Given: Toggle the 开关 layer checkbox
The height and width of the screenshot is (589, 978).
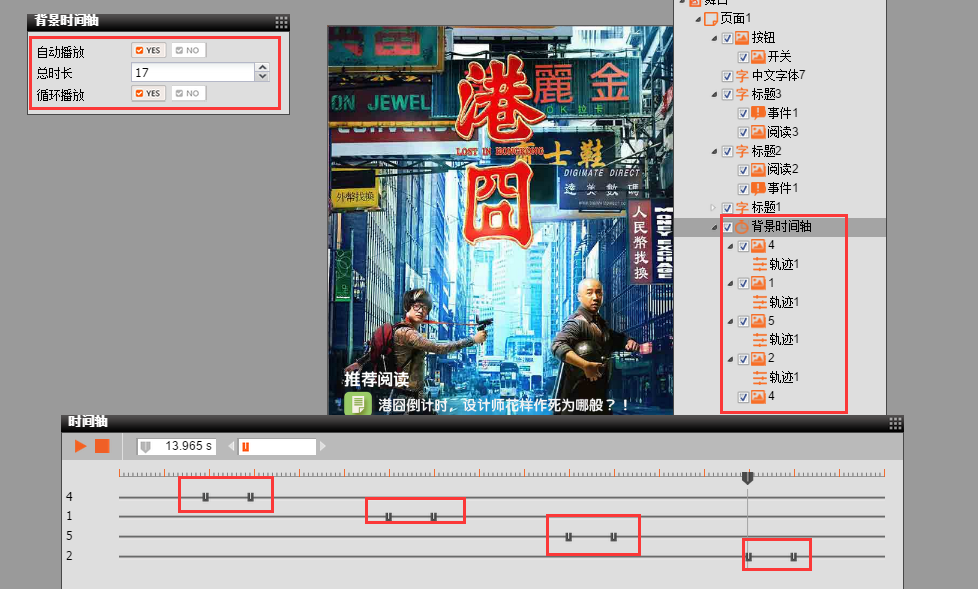Looking at the screenshot, I should (743, 57).
